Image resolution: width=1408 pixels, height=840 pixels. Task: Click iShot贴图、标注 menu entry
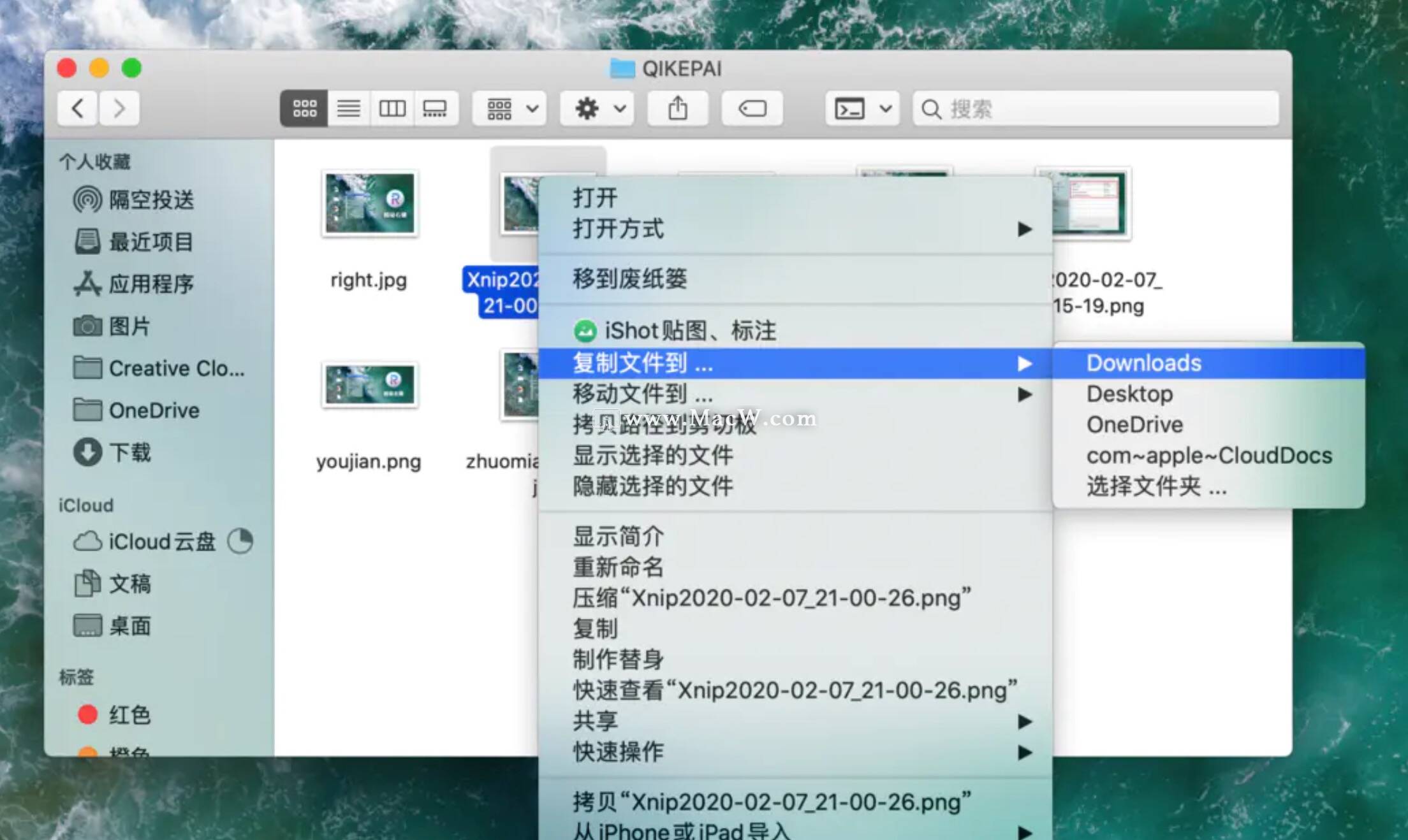tap(689, 331)
